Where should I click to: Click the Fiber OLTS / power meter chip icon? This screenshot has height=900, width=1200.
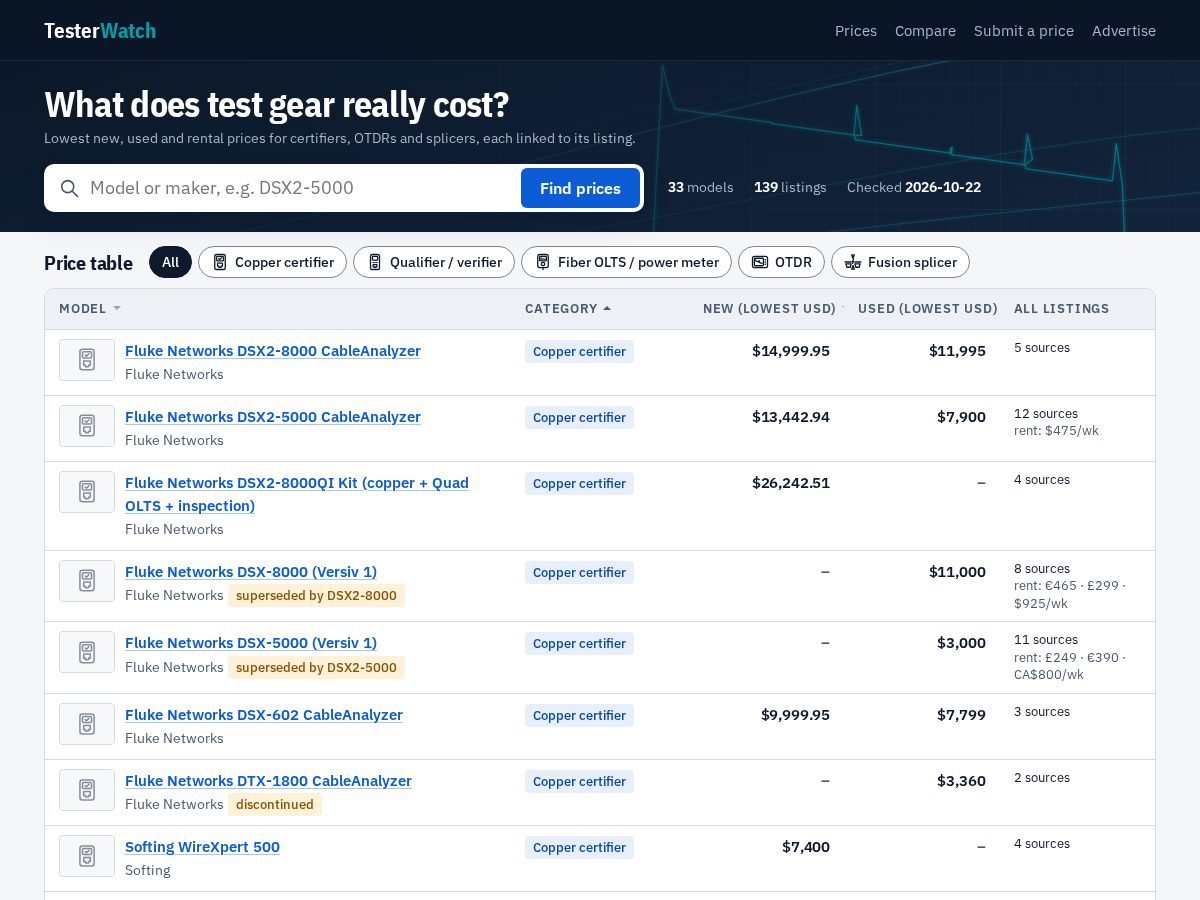[543, 262]
